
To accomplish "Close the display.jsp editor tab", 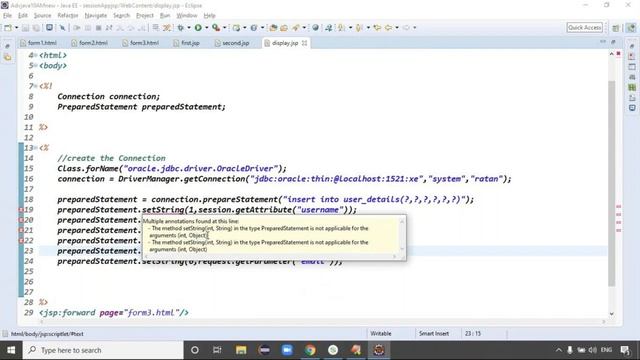I will 304,43.
